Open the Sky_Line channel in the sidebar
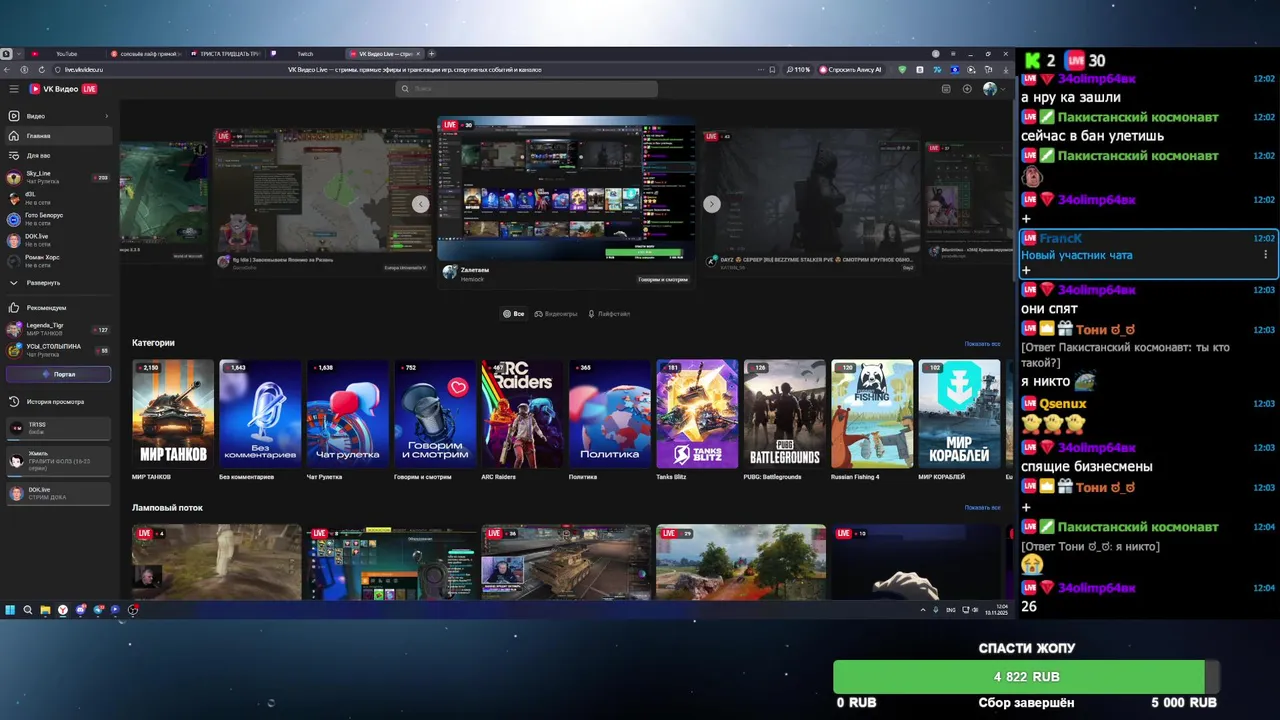 [58, 177]
